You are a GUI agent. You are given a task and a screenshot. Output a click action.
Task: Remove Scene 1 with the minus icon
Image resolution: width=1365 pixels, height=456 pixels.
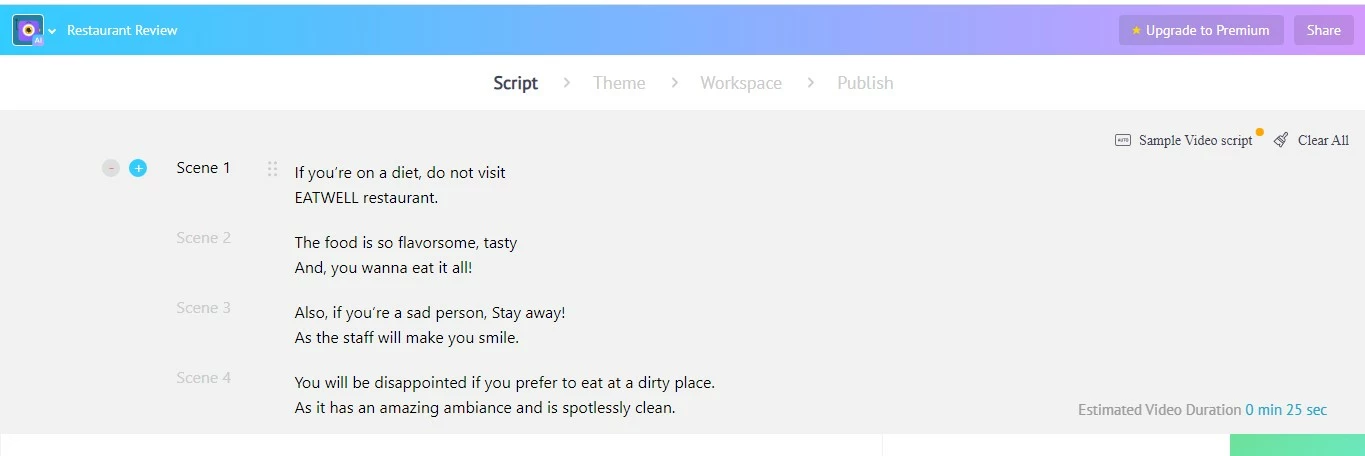(111, 168)
